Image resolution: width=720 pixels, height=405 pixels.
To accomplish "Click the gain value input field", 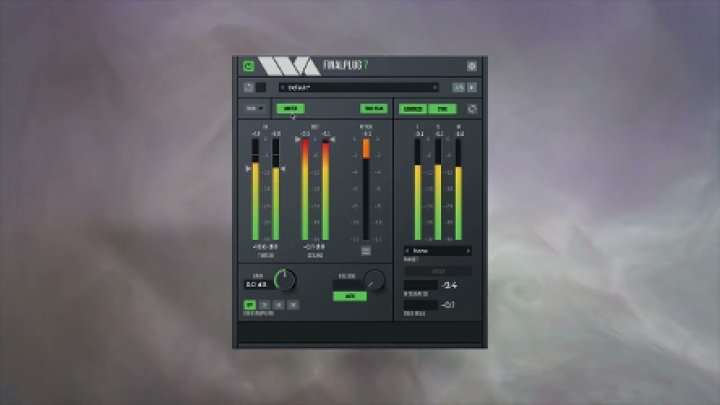I will [257, 285].
